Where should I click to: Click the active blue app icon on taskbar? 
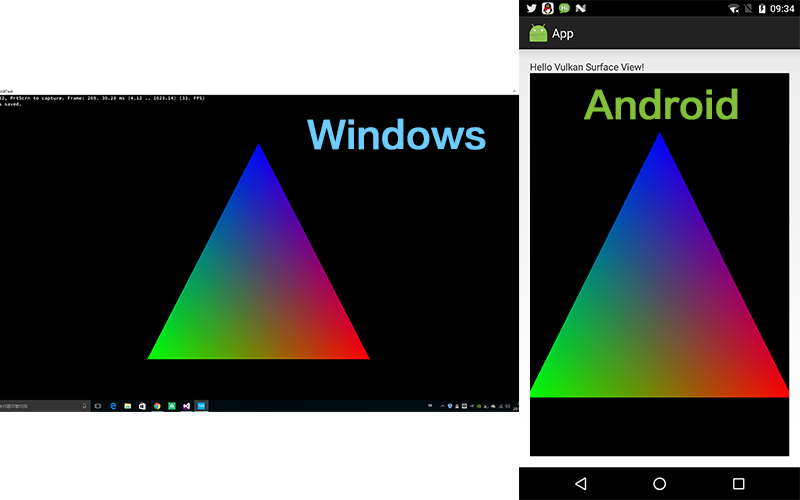tap(202, 406)
